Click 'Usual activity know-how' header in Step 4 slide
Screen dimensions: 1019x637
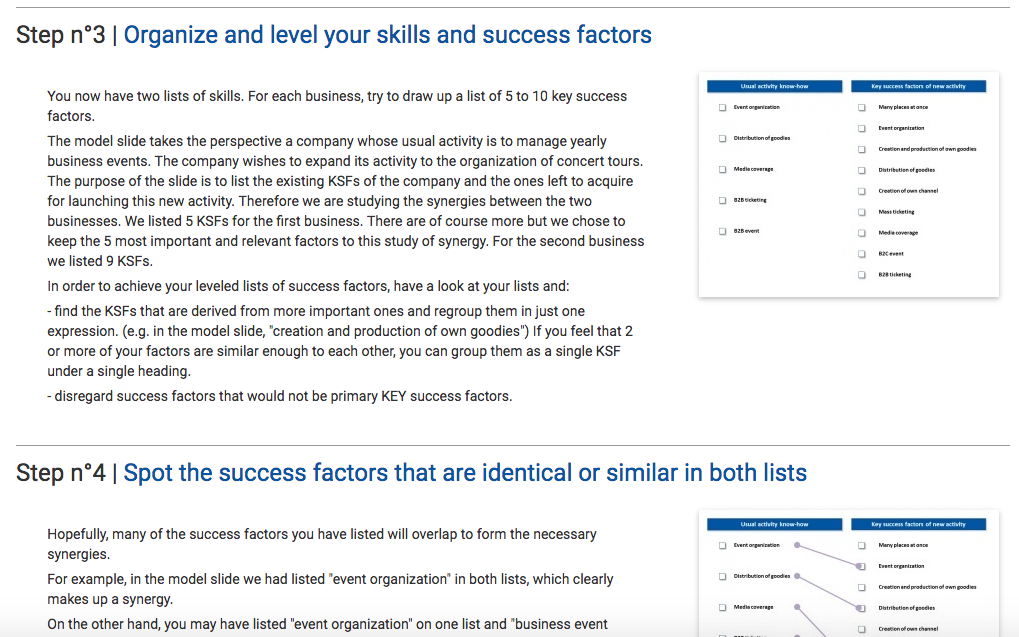(x=775, y=525)
